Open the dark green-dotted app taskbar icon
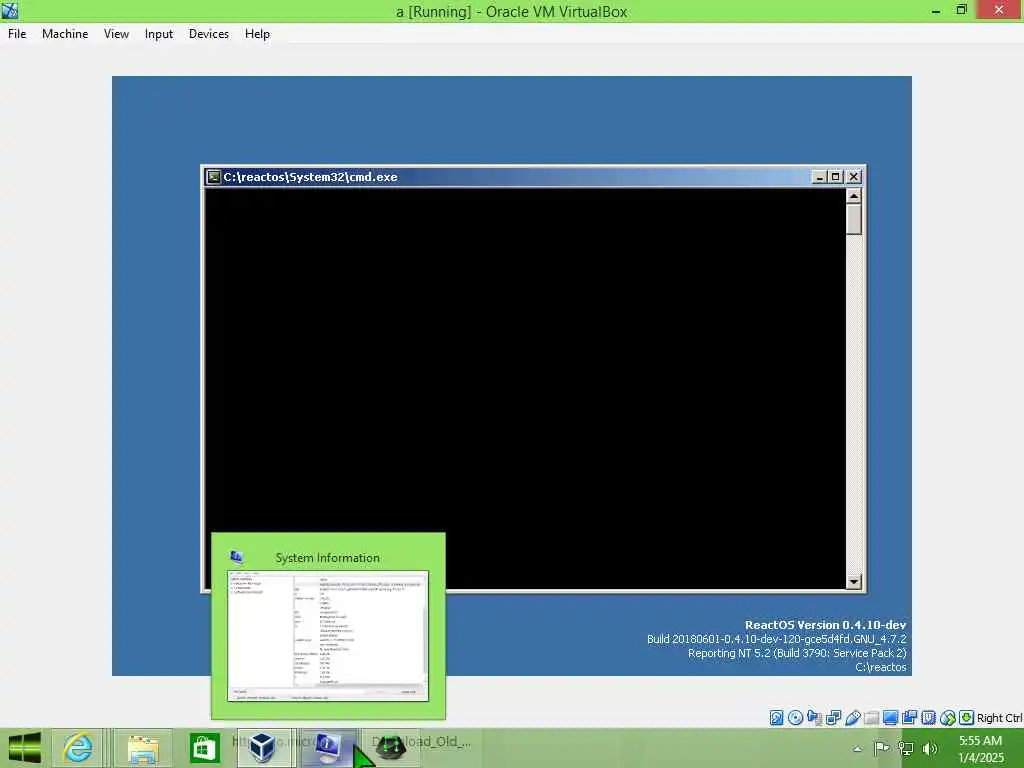Screen dimensions: 1024x768 click(392, 748)
